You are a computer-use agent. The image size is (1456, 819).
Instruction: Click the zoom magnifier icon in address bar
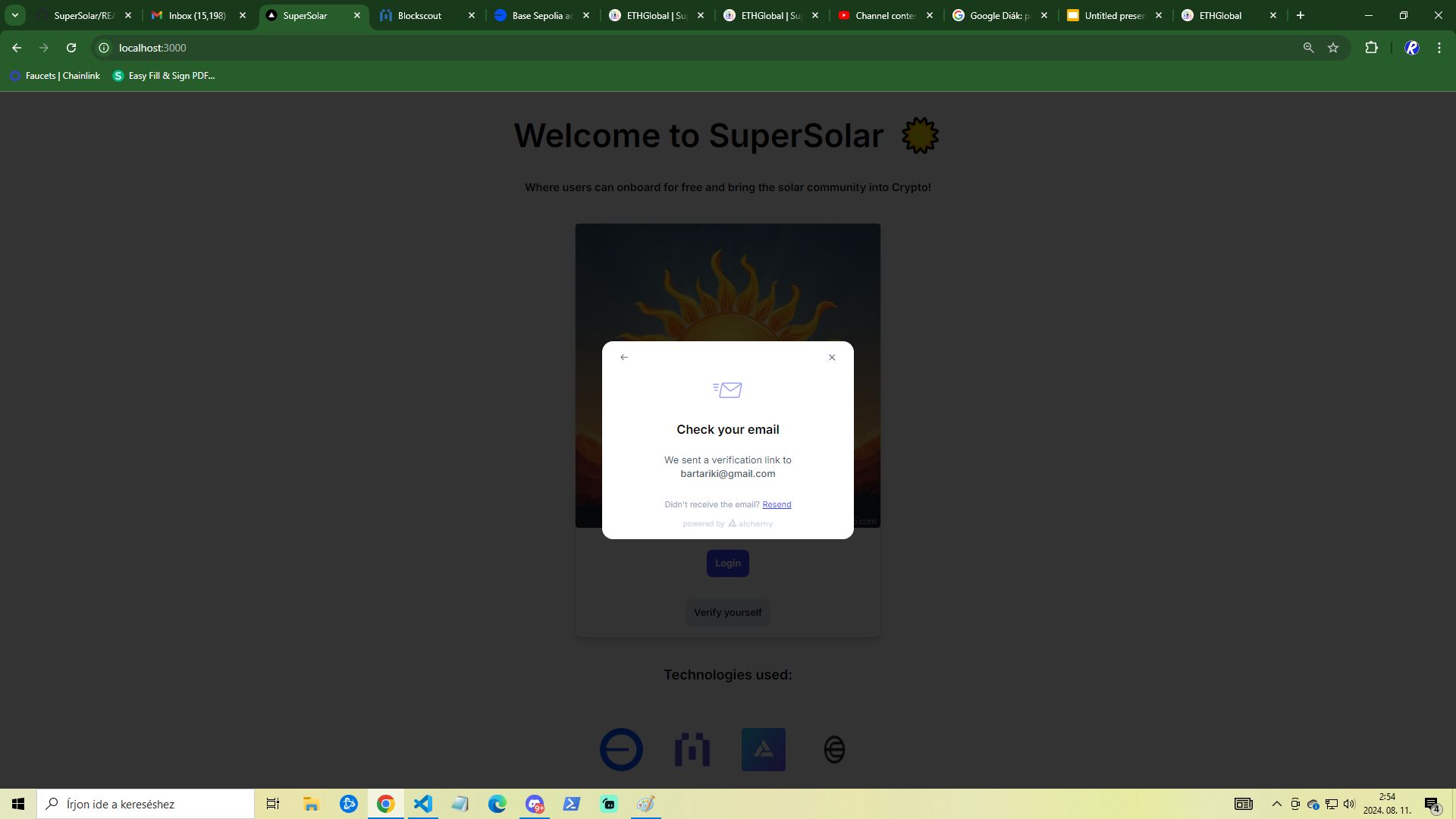[1308, 48]
